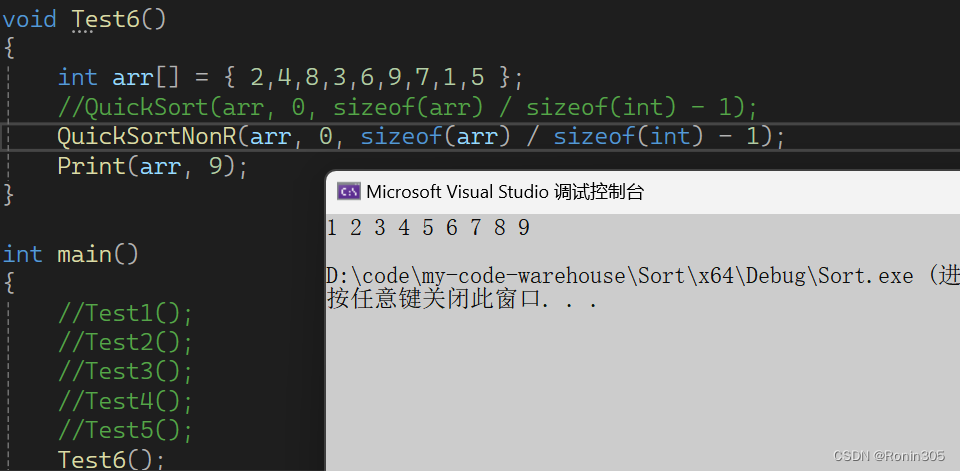Click the press-any-key-to-close console message
The image size is (960, 471).
(462, 298)
